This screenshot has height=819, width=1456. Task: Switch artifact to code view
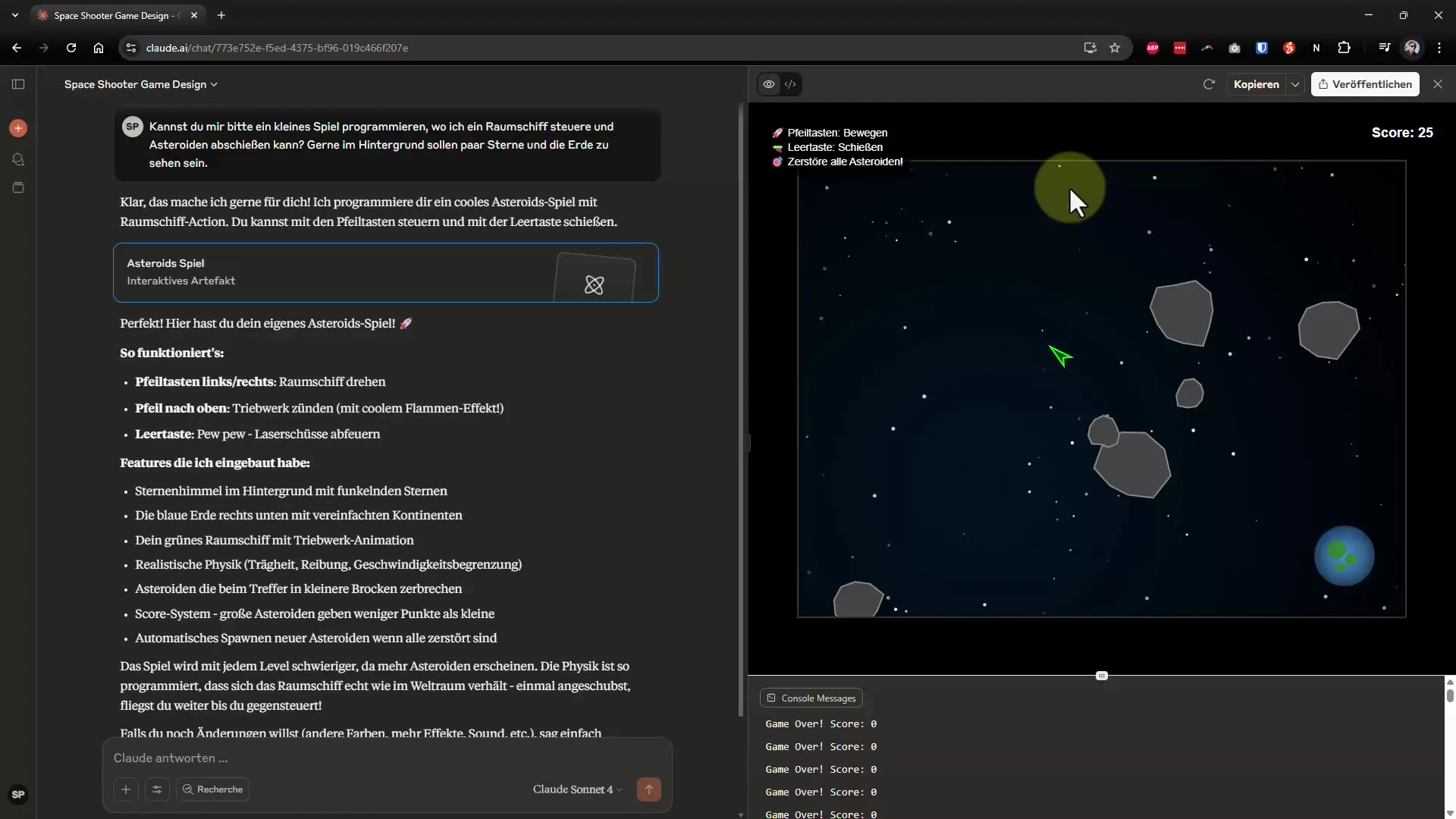coord(790,84)
